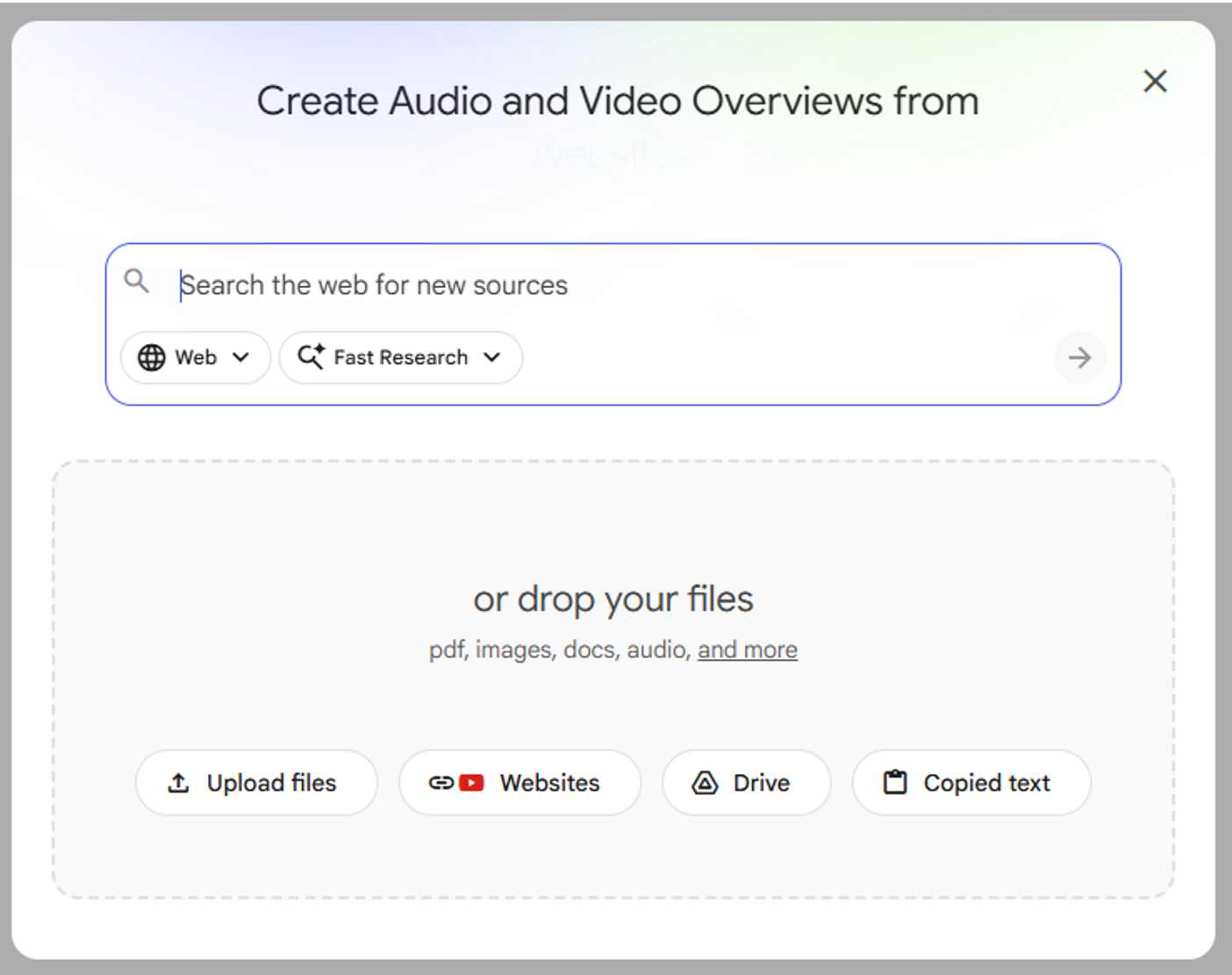
Task: Open the 'and more' file types link
Action: pos(748,649)
